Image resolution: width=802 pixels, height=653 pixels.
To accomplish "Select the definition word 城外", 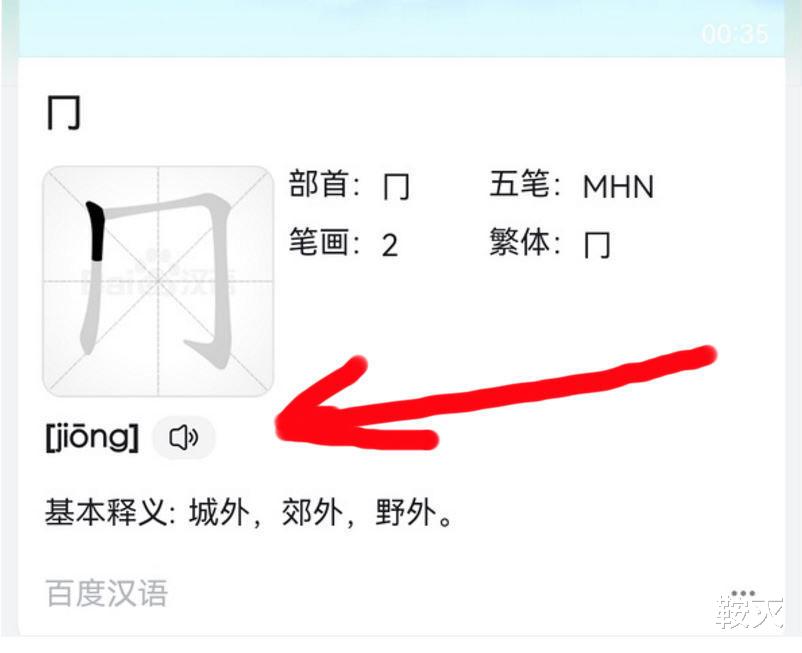I will click(x=219, y=512).
